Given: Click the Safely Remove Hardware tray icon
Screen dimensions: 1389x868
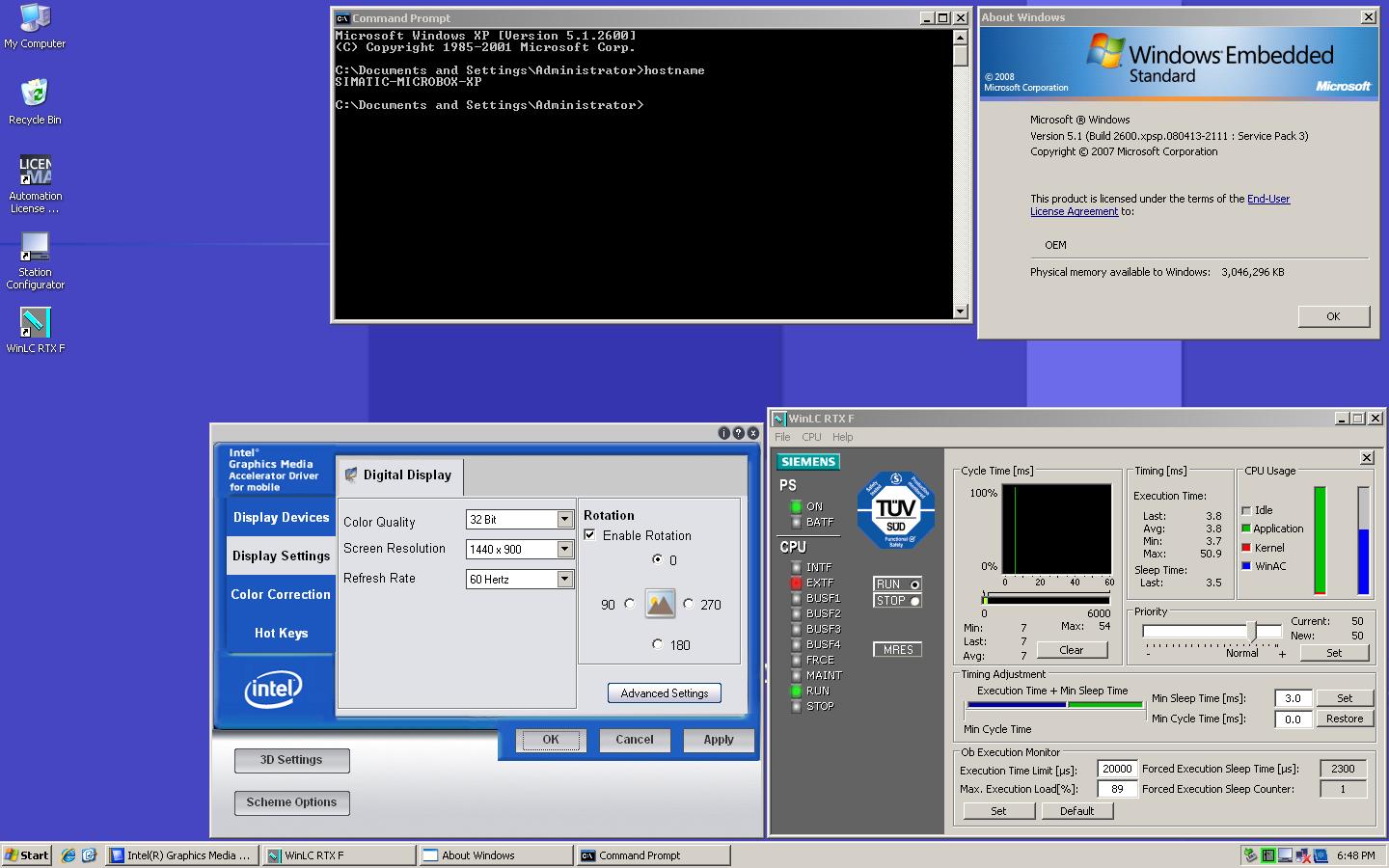Looking at the screenshot, I should [1251, 855].
